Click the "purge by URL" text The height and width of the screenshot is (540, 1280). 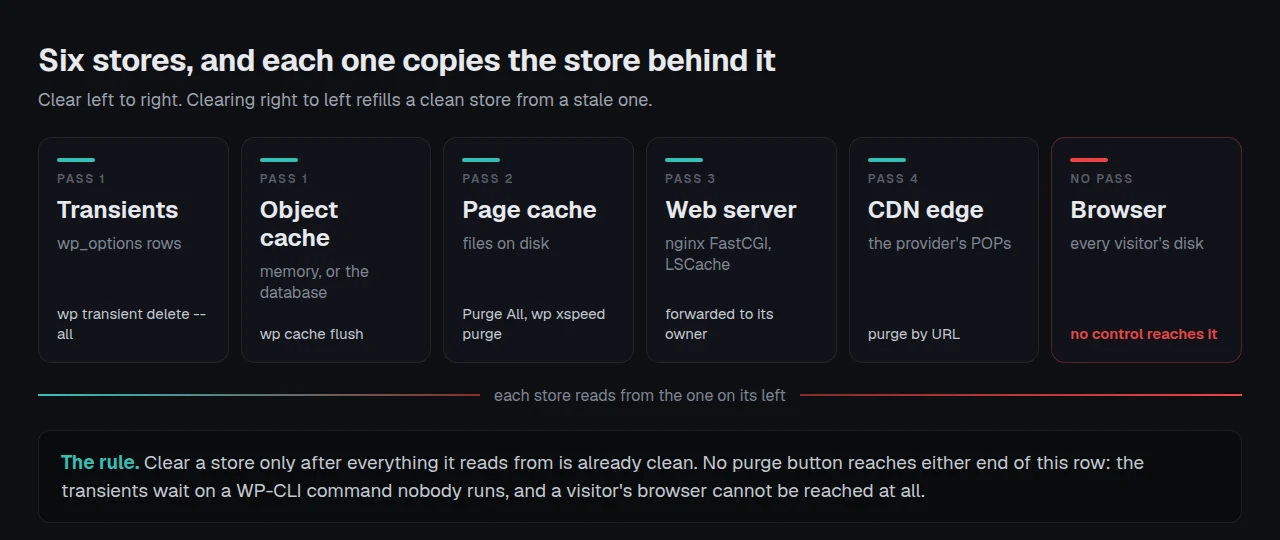click(x=914, y=334)
